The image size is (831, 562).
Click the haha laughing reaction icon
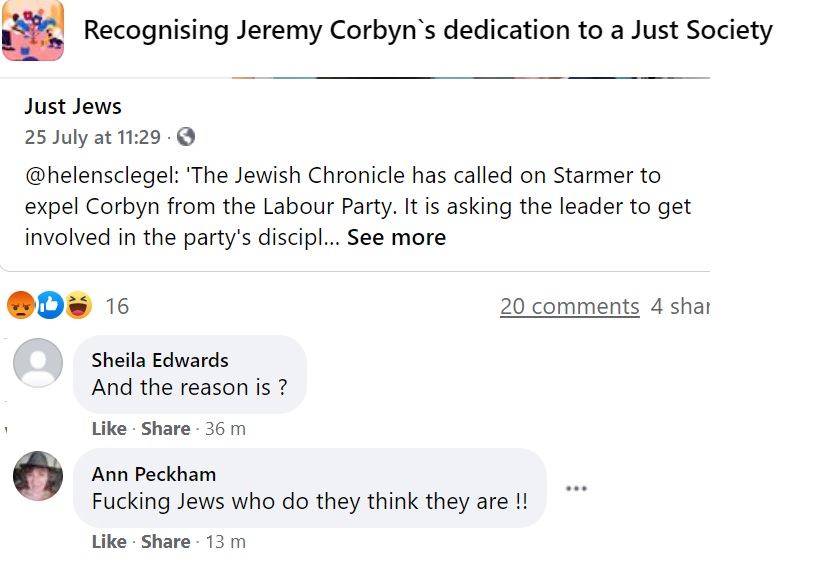(78, 305)
